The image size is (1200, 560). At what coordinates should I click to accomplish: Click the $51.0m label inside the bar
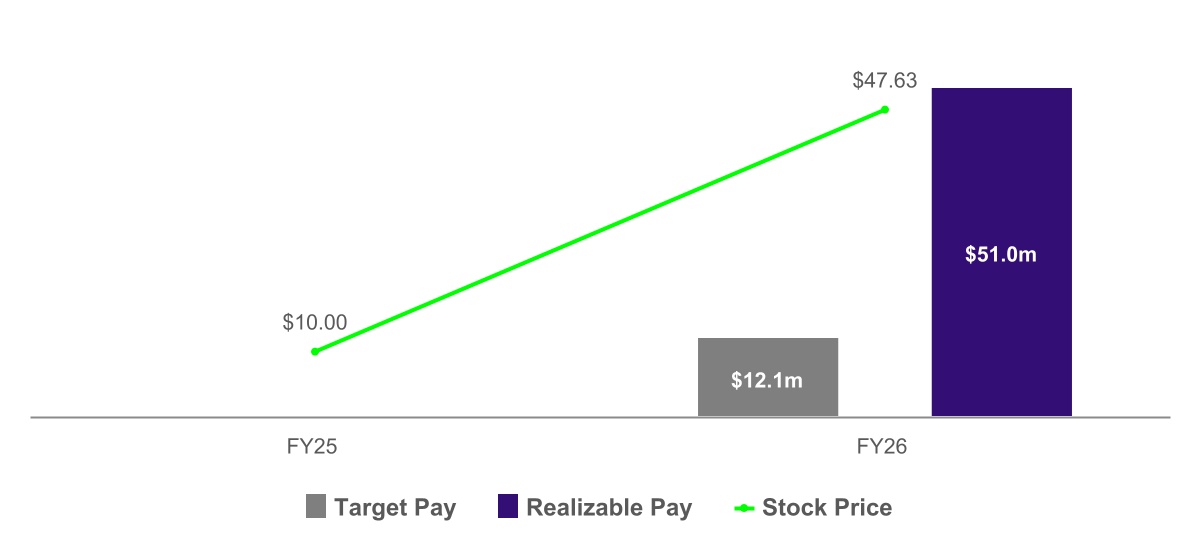tap(1001, 255)
